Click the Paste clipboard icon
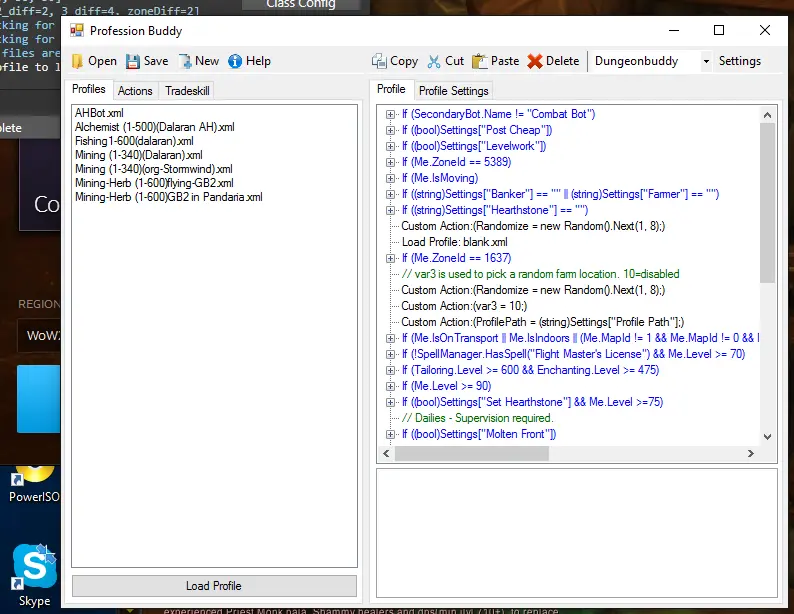The height and width of the screenshot is (614, 794). pos(479,61)
